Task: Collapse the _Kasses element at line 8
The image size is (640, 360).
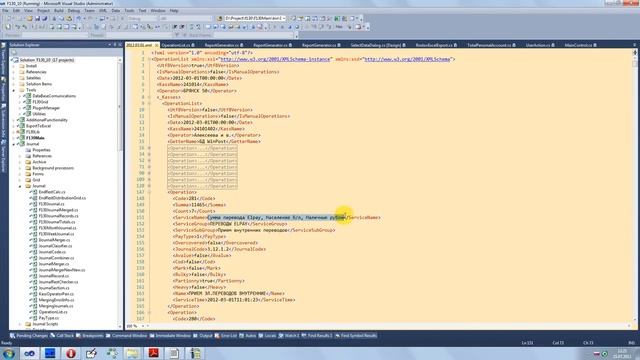Action: click(x=149, y=97)
